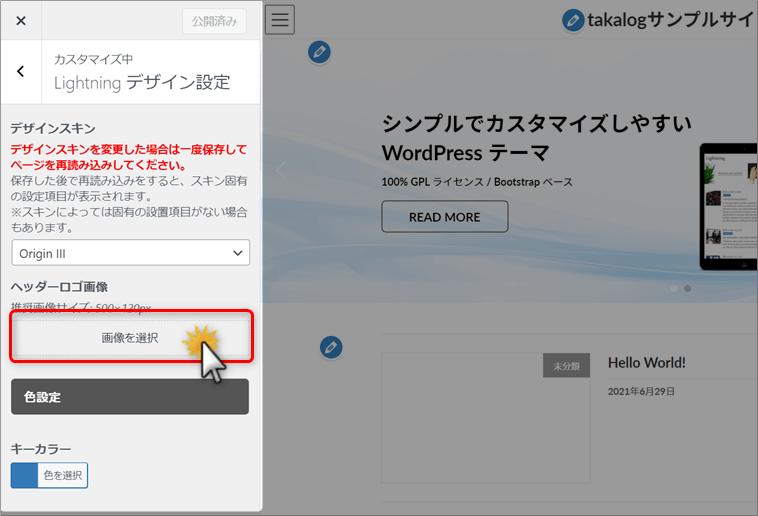Image resolution: width=758 pixels, height=516 pixels.
Task: Expand the 色設定 section header
Action: click(x=130, y=397)
